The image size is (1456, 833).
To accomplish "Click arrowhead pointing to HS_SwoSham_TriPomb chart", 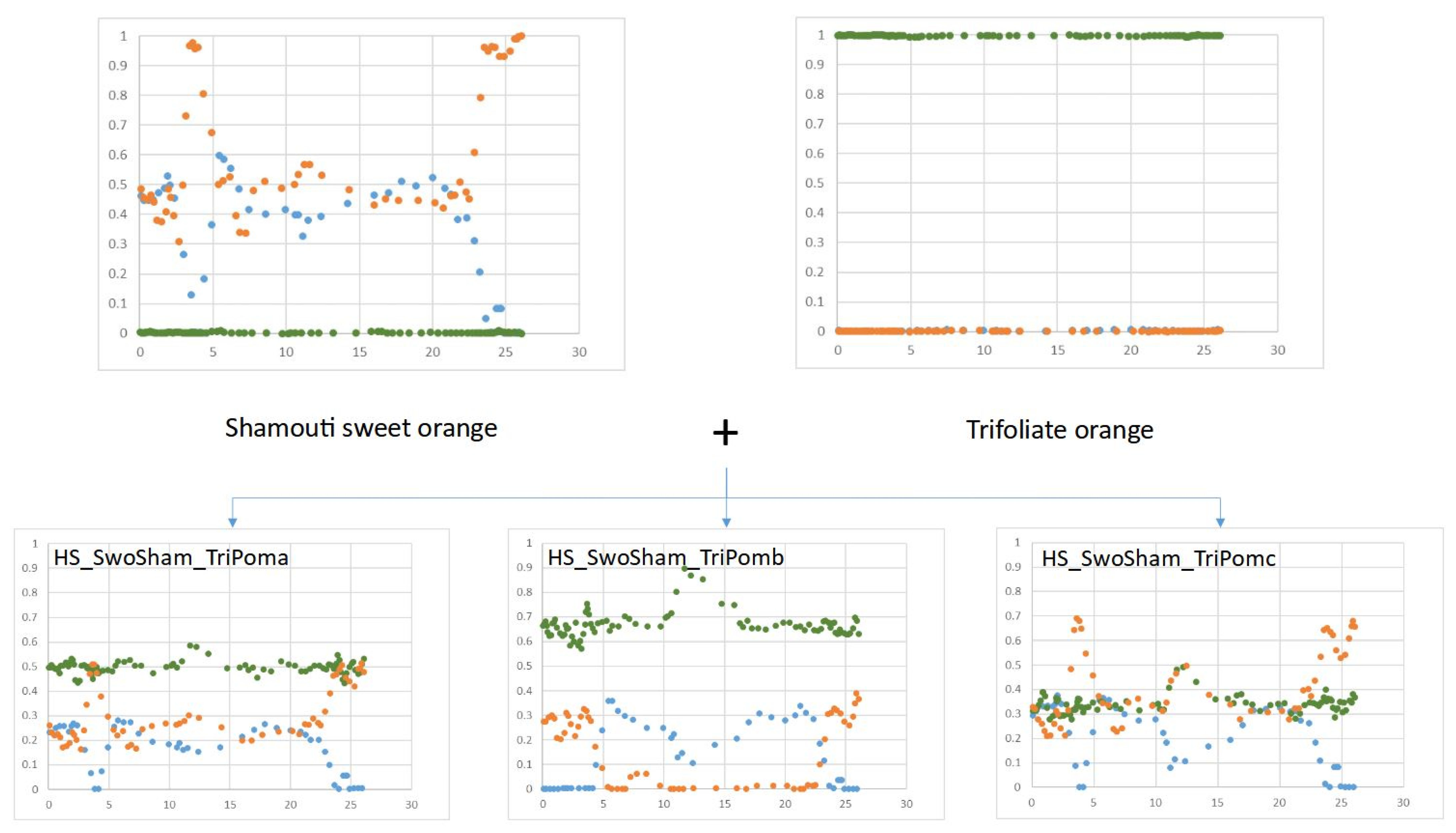I will pyautogui.click(x=726, y=522).
